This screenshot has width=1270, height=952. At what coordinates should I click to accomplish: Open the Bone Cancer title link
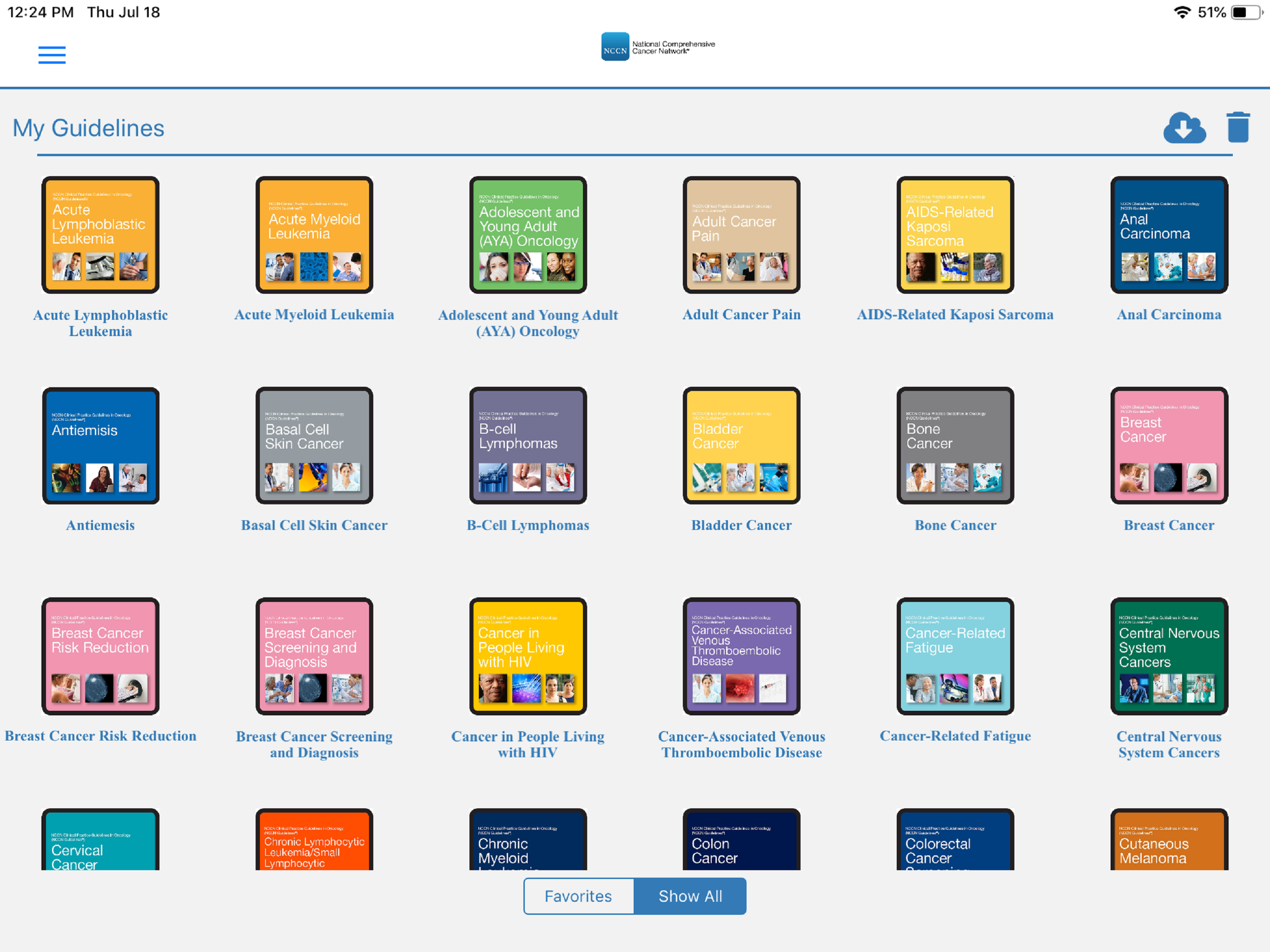[955, 525]
